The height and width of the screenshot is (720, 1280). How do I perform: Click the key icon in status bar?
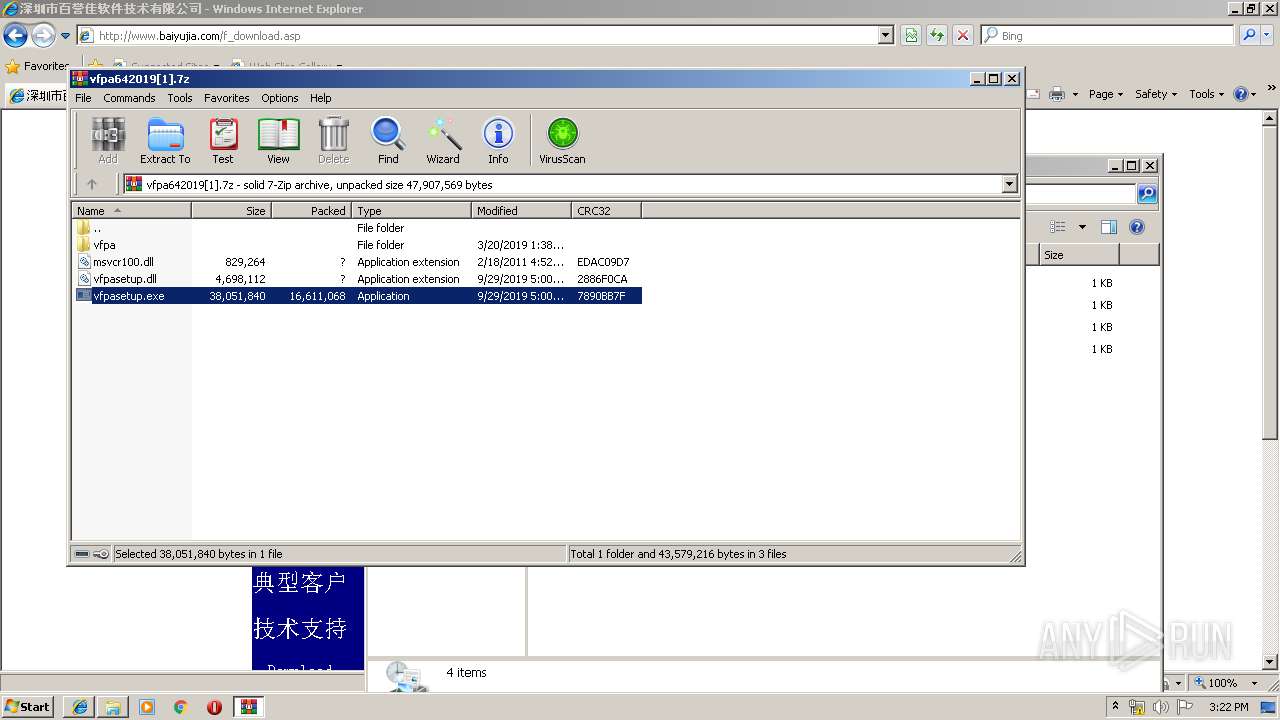(101, 554)
